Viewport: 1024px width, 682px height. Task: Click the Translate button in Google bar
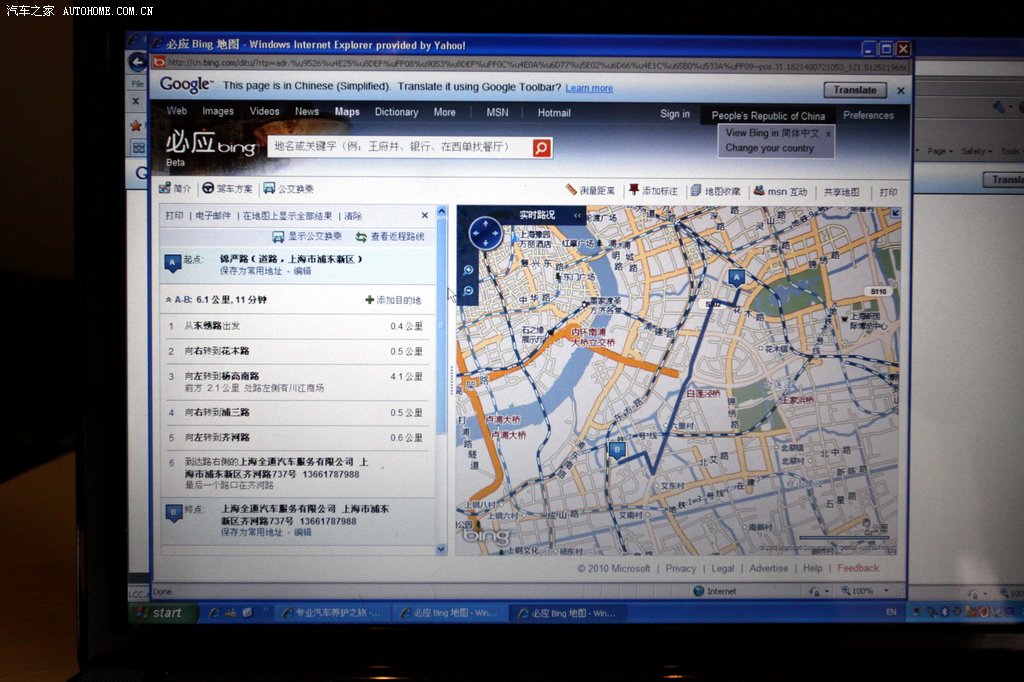coord(855,90)
